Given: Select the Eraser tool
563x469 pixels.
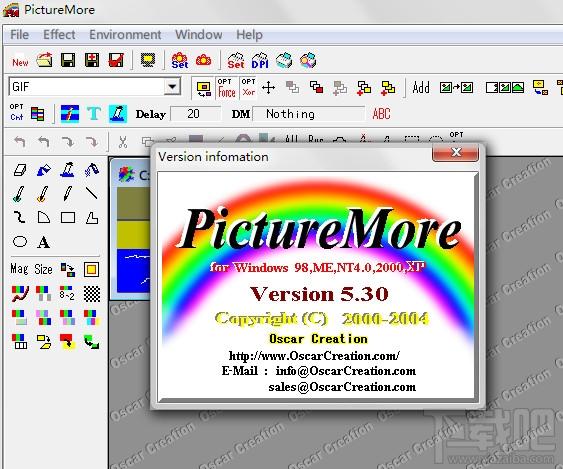Looking at the screenshot, I should click(x=20, y=170).
